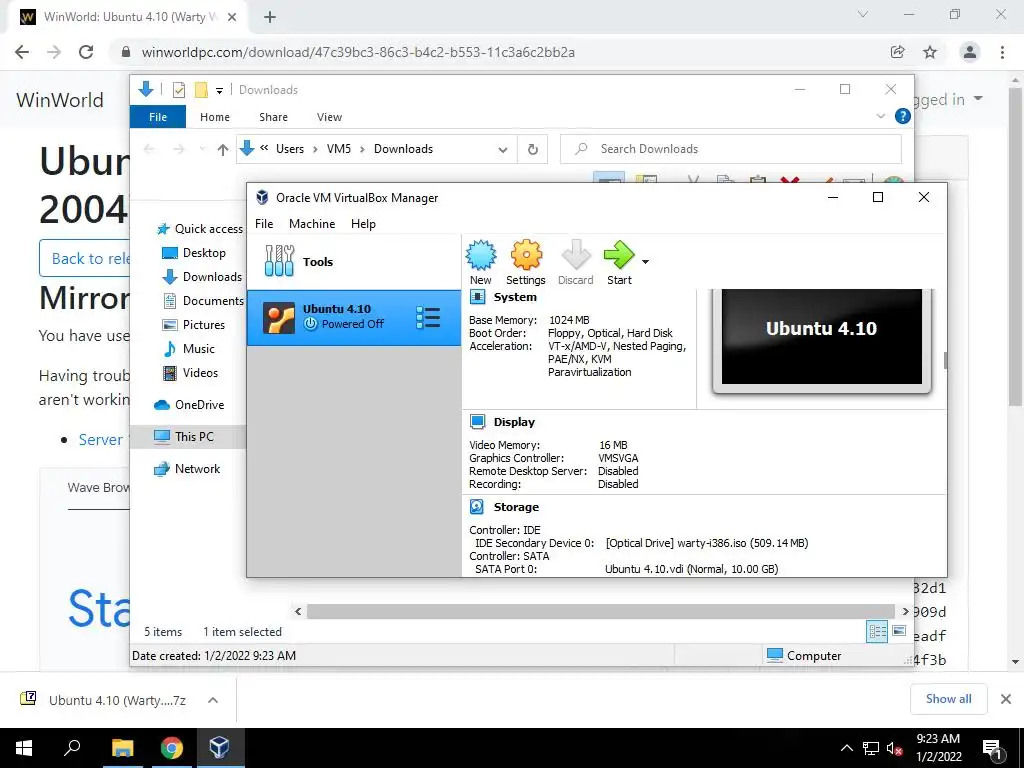Image resolution: width=1024 pixels, height=768 pixels.
Task: Select Pictures in Explorer navigation pane
Action: 193,325
